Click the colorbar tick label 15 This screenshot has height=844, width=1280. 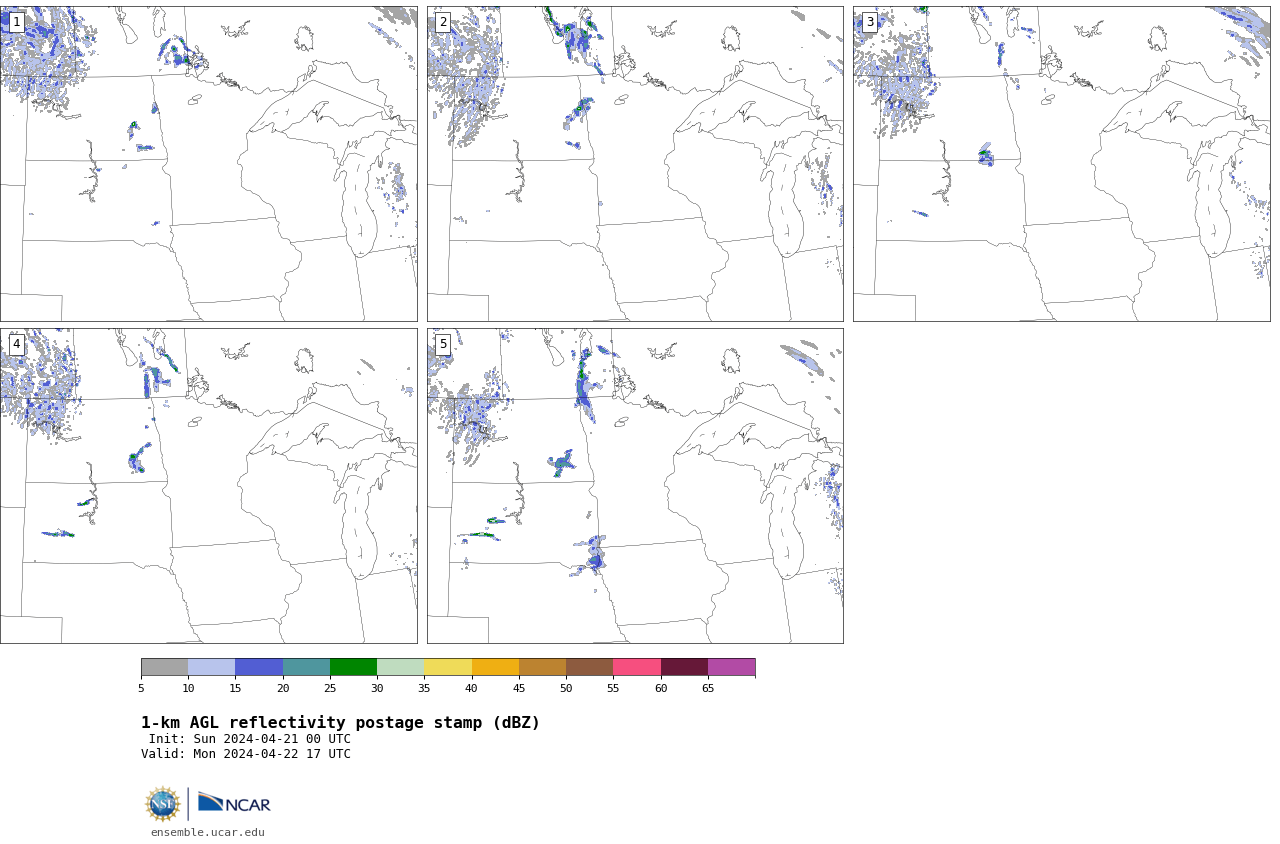(235, 688)
